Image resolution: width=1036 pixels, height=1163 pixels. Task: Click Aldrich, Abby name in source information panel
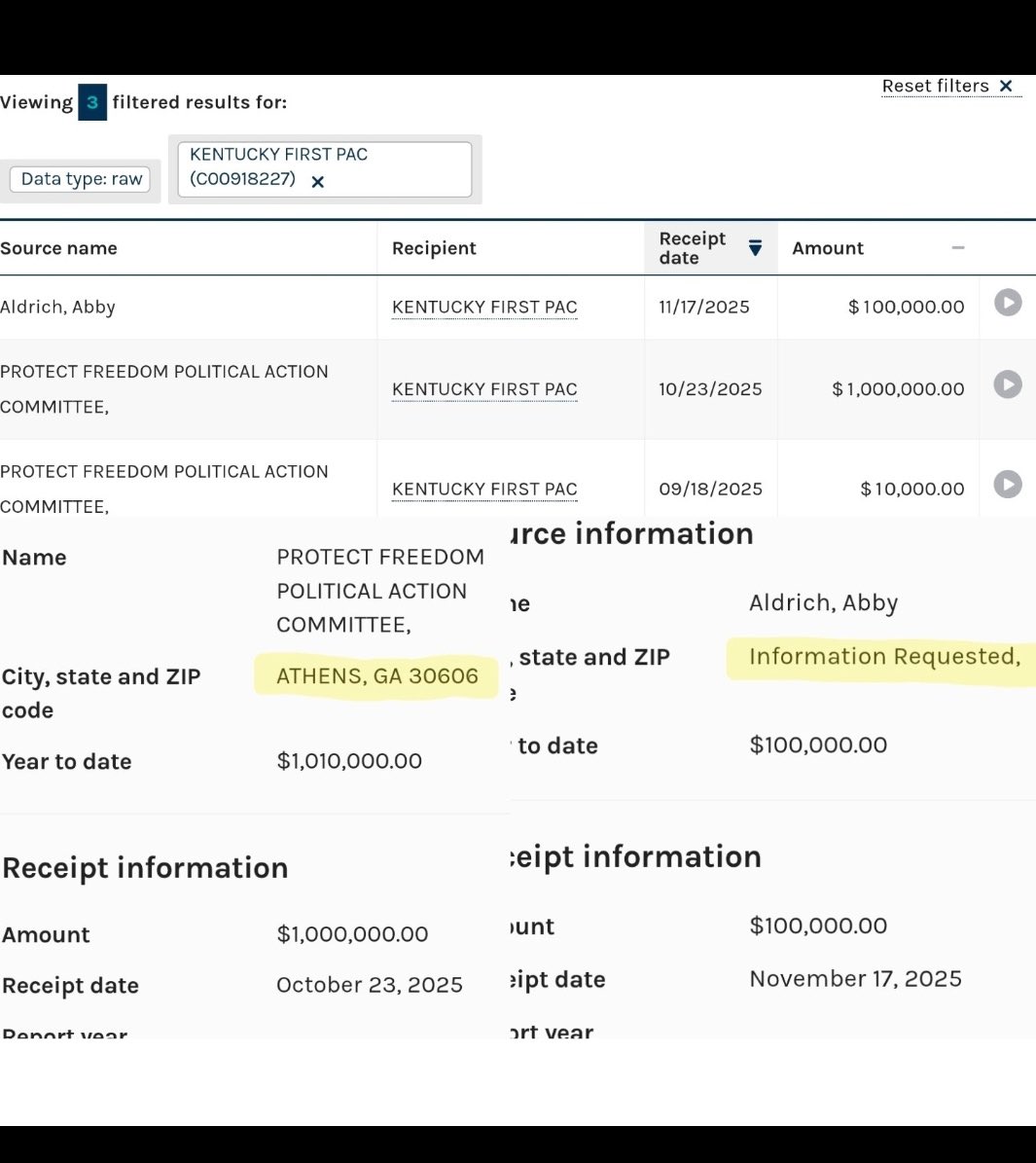(x=823, y=603)
